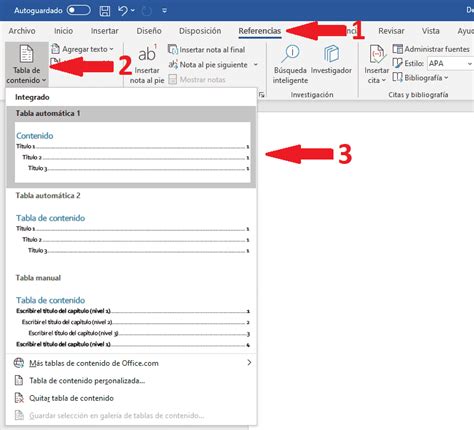Click the Investigación group label
The width and height of the screenshot is (474, 430).
[312, 95]
